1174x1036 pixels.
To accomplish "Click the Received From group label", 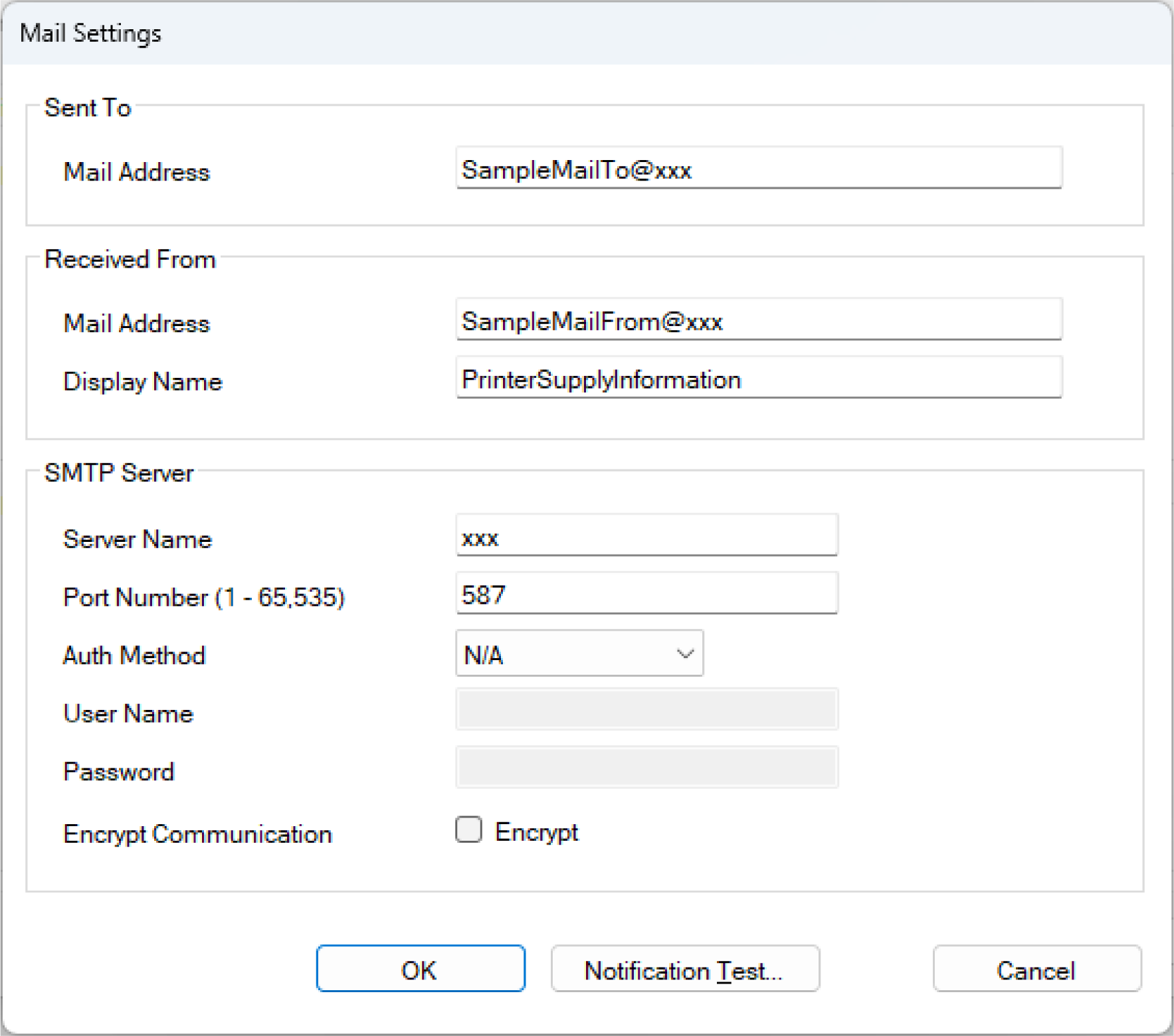I will tap(130, 259).
